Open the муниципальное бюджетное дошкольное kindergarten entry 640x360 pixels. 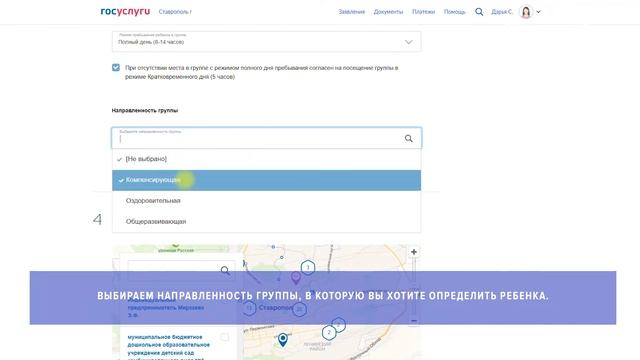169,348
